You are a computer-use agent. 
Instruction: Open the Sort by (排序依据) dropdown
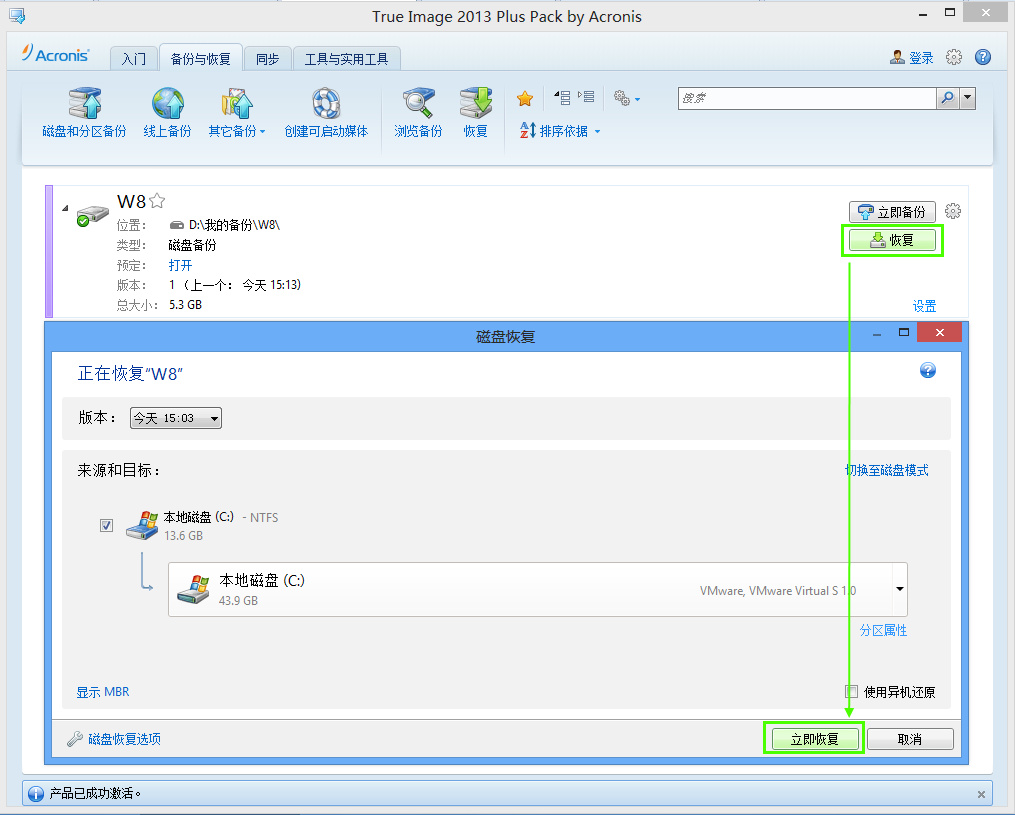tap(560, 131)
